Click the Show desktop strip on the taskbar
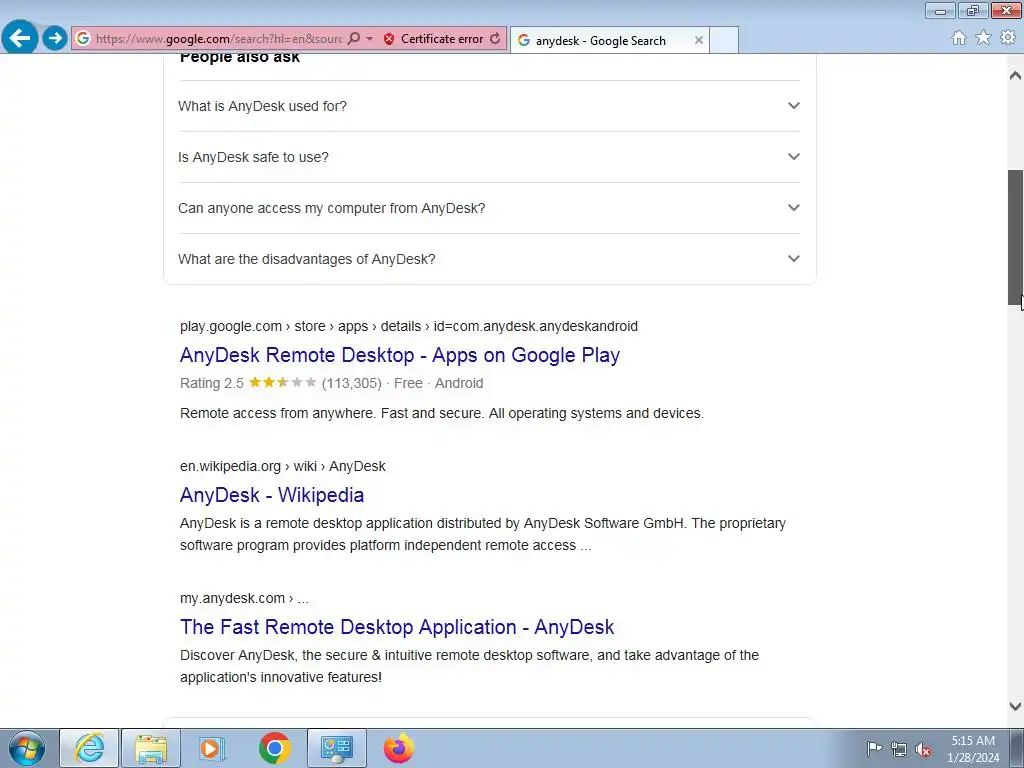 [x=1017, y=748]
